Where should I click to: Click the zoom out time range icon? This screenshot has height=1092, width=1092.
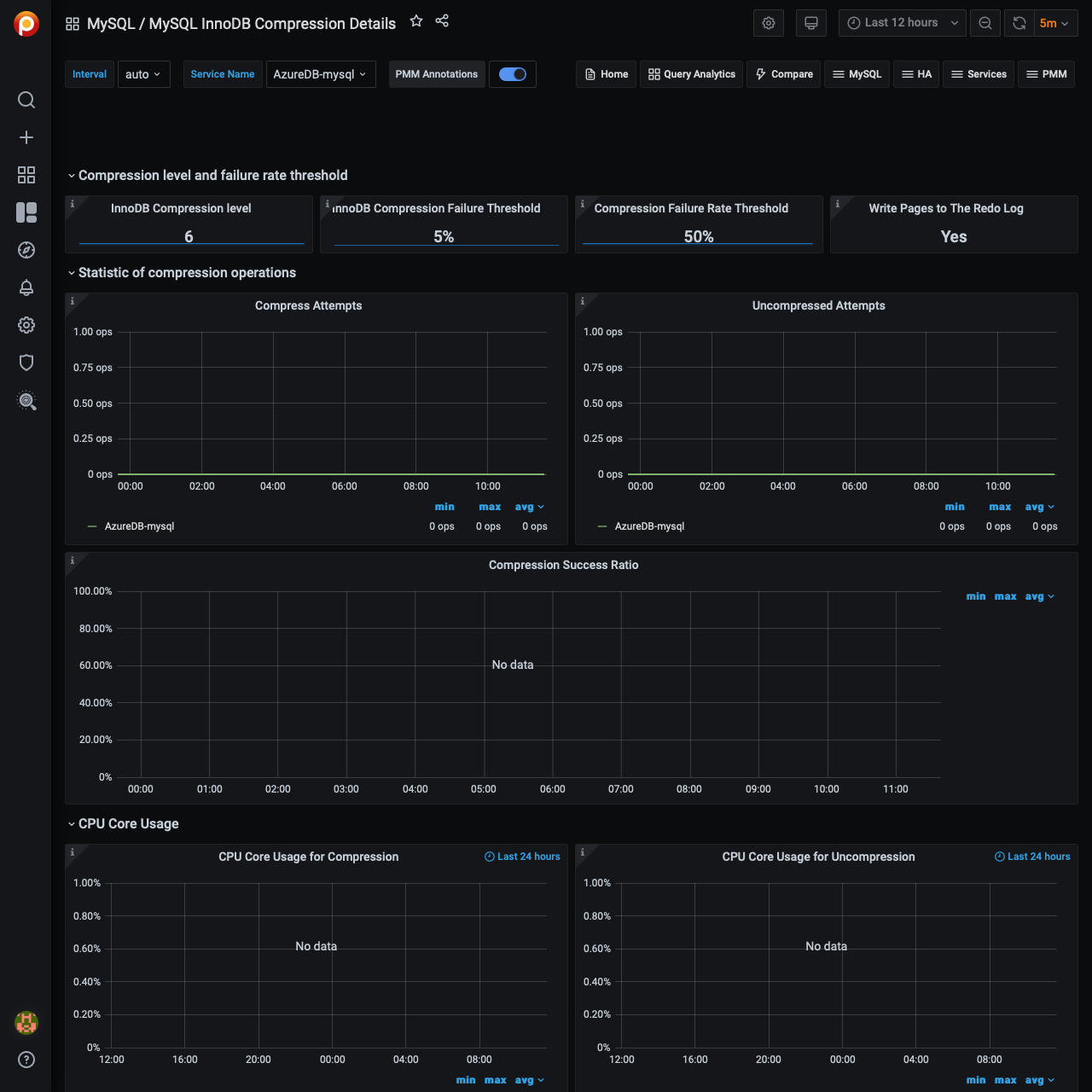click(x=985, y=23)
